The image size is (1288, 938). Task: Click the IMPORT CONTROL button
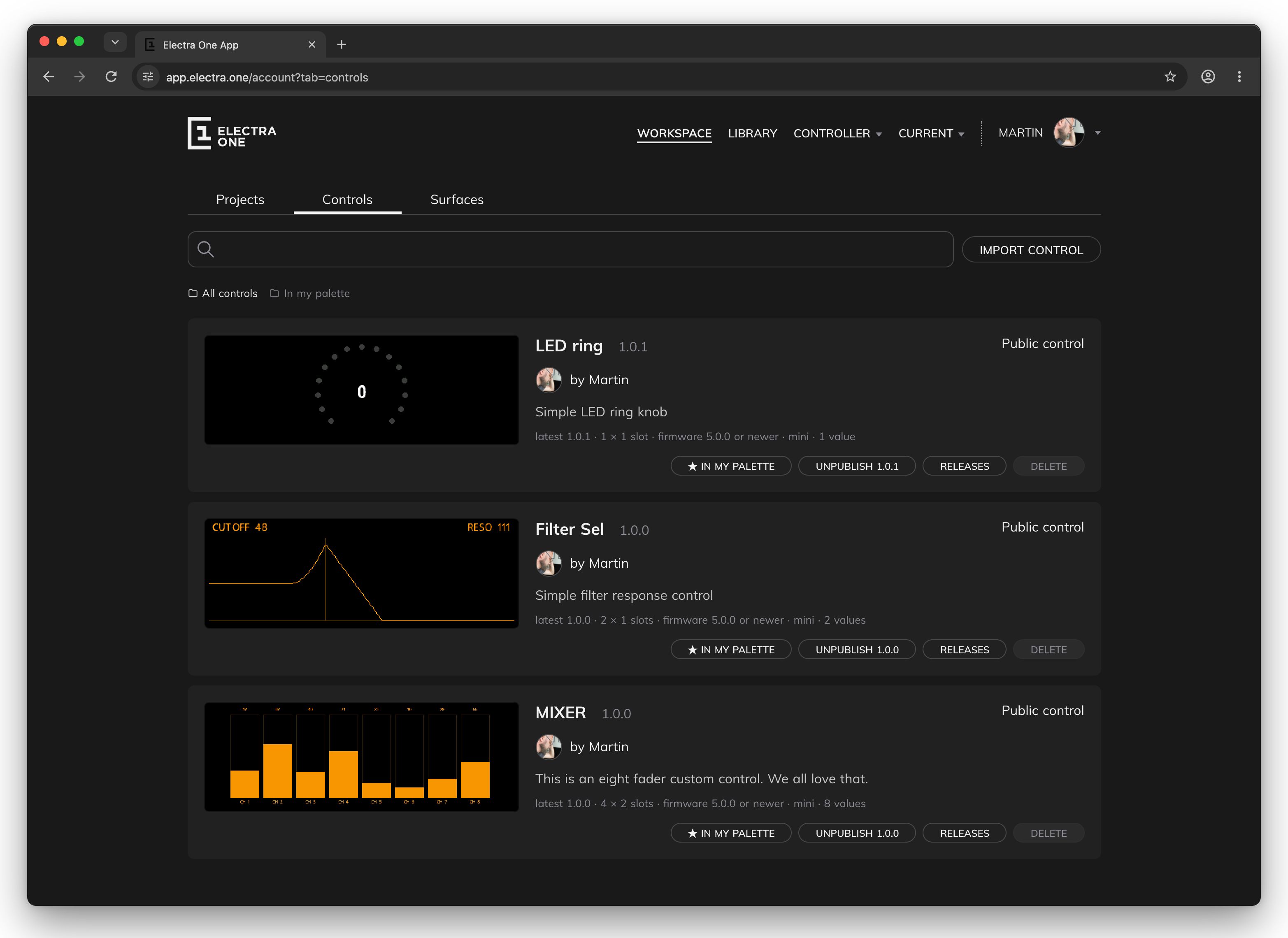point(1031,250)
